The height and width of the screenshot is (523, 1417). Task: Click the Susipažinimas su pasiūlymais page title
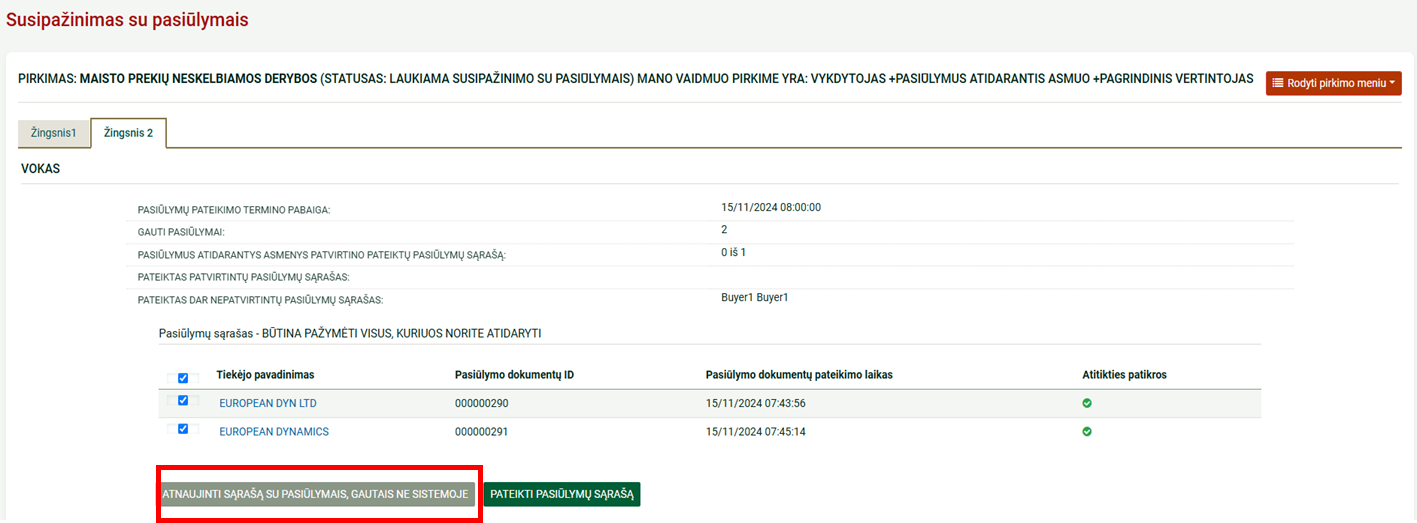point(127,20)
